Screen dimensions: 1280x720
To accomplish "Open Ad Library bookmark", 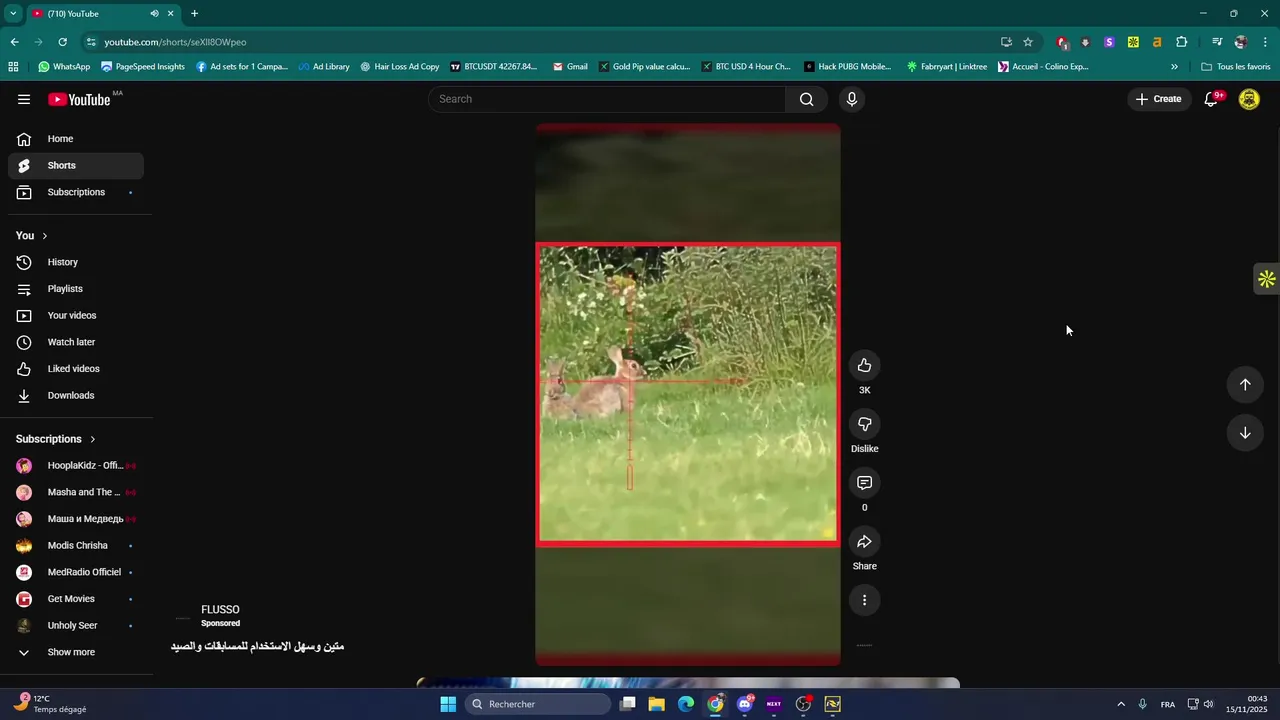I will 324,67.
